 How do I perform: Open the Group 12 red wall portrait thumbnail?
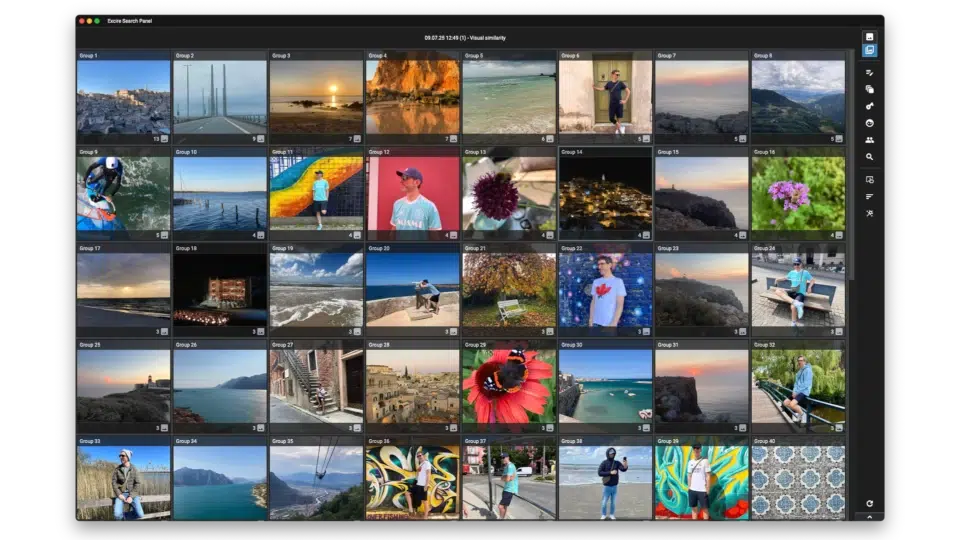(413, 193)
